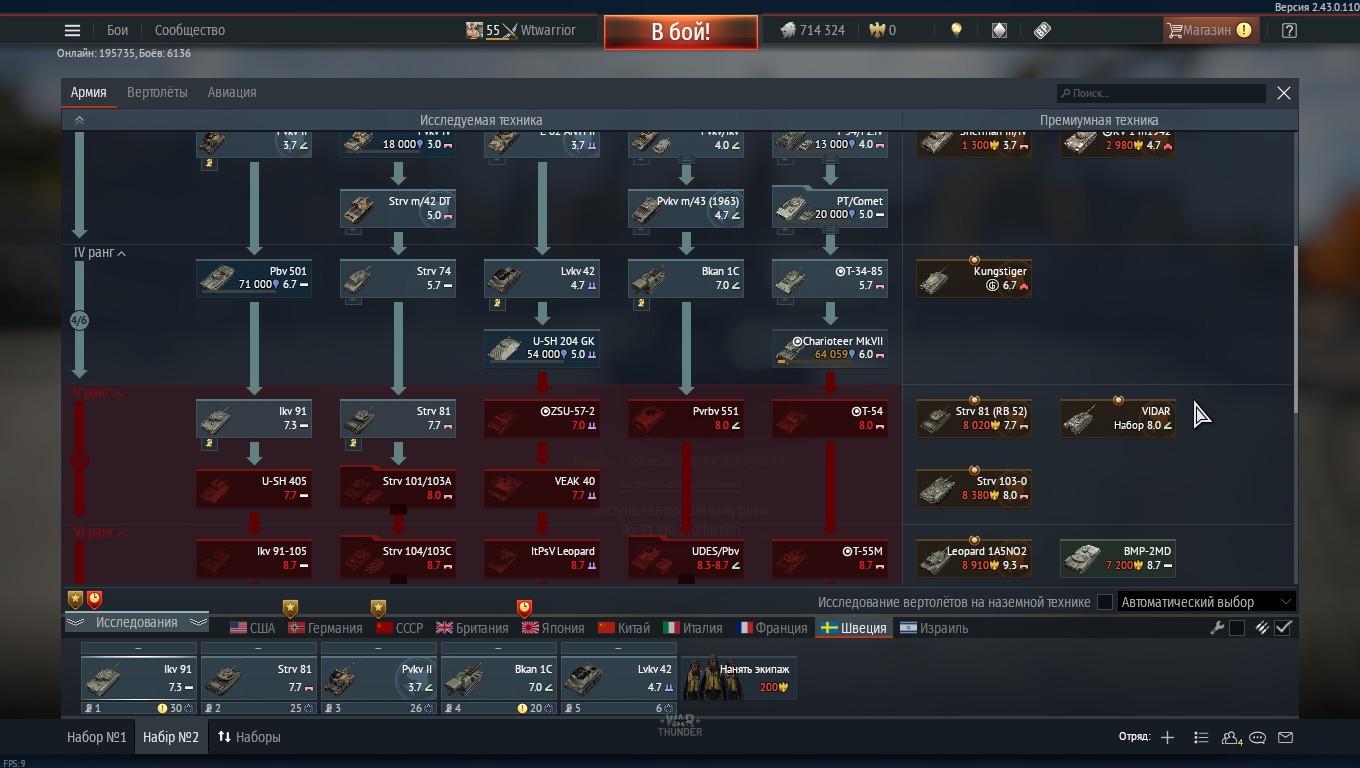Viewport: 1360px width, 768px height.
Task: Select the Франция nation tab
Action: pos(772,628)
